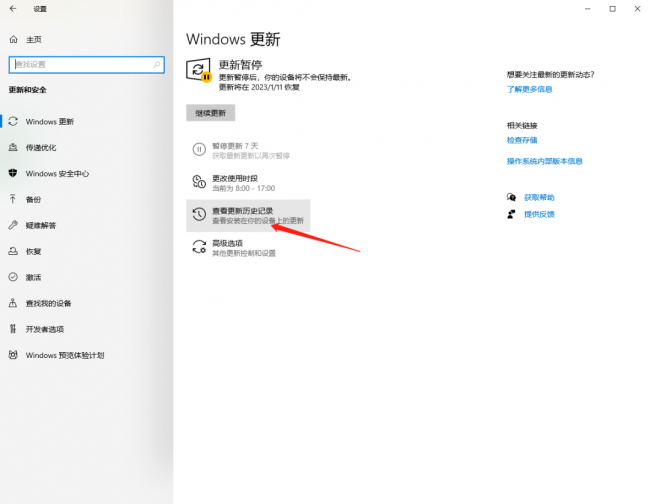Click the 激活 checkmark circle icon
The image size is (650, 504).
tap(13, 277)
